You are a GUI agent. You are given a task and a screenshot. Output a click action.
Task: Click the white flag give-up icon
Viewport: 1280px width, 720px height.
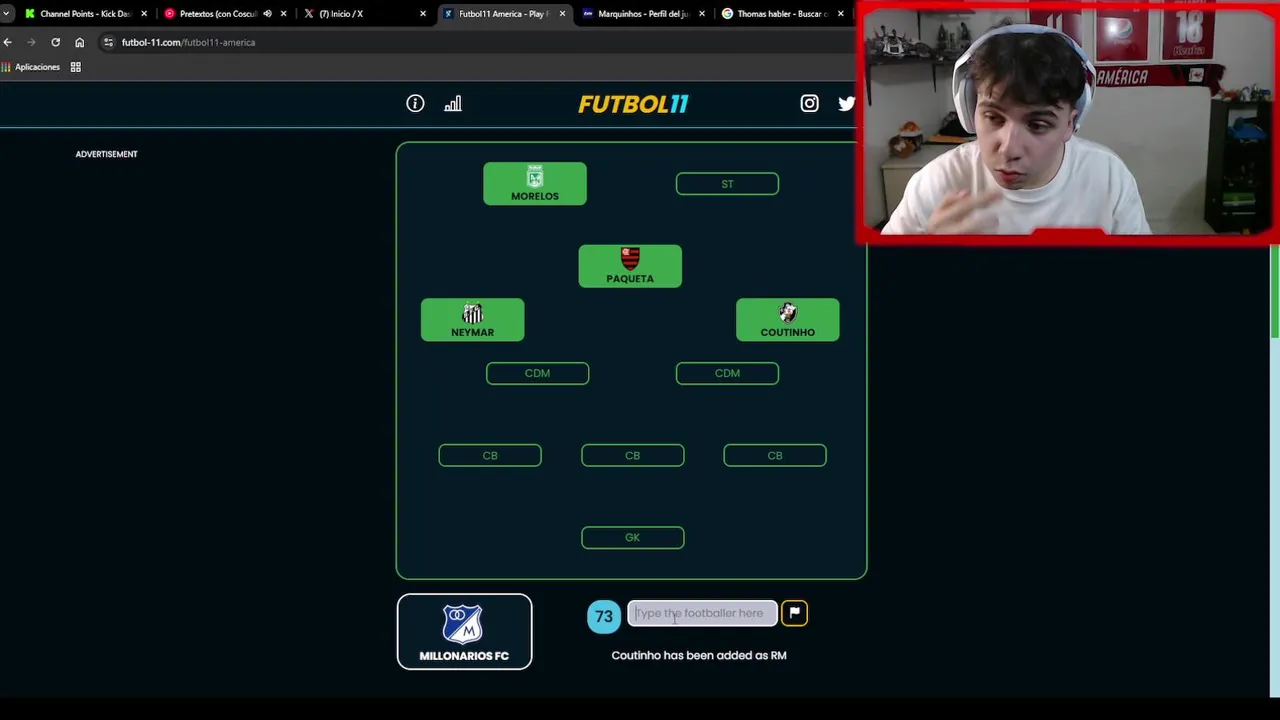pyautogui.click(x=794, y=613)
